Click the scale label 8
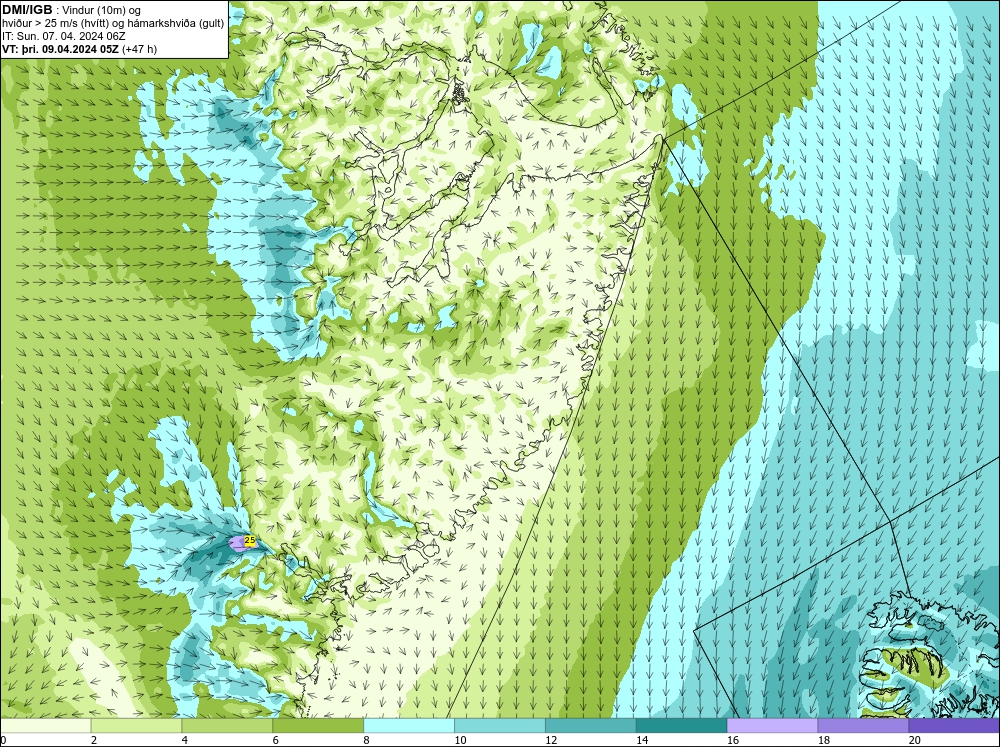Screen dimensions: 1000x747 point(367,740)
